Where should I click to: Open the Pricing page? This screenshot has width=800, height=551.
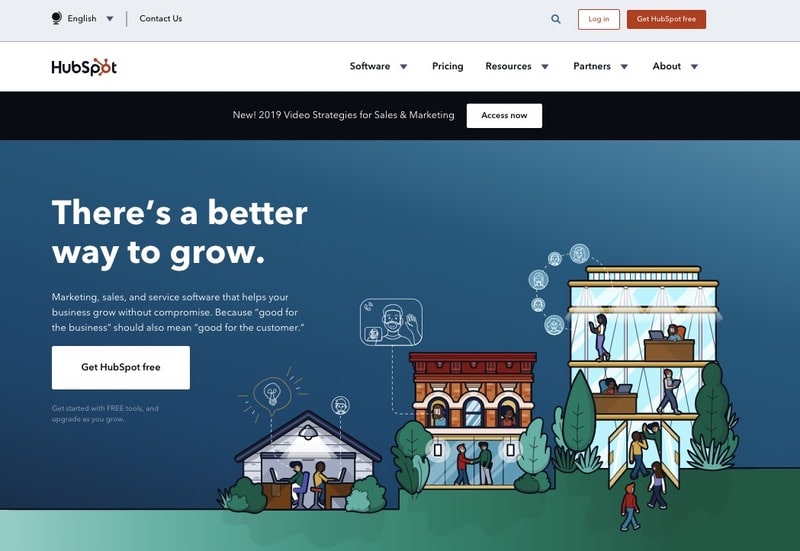pos(447,66)
